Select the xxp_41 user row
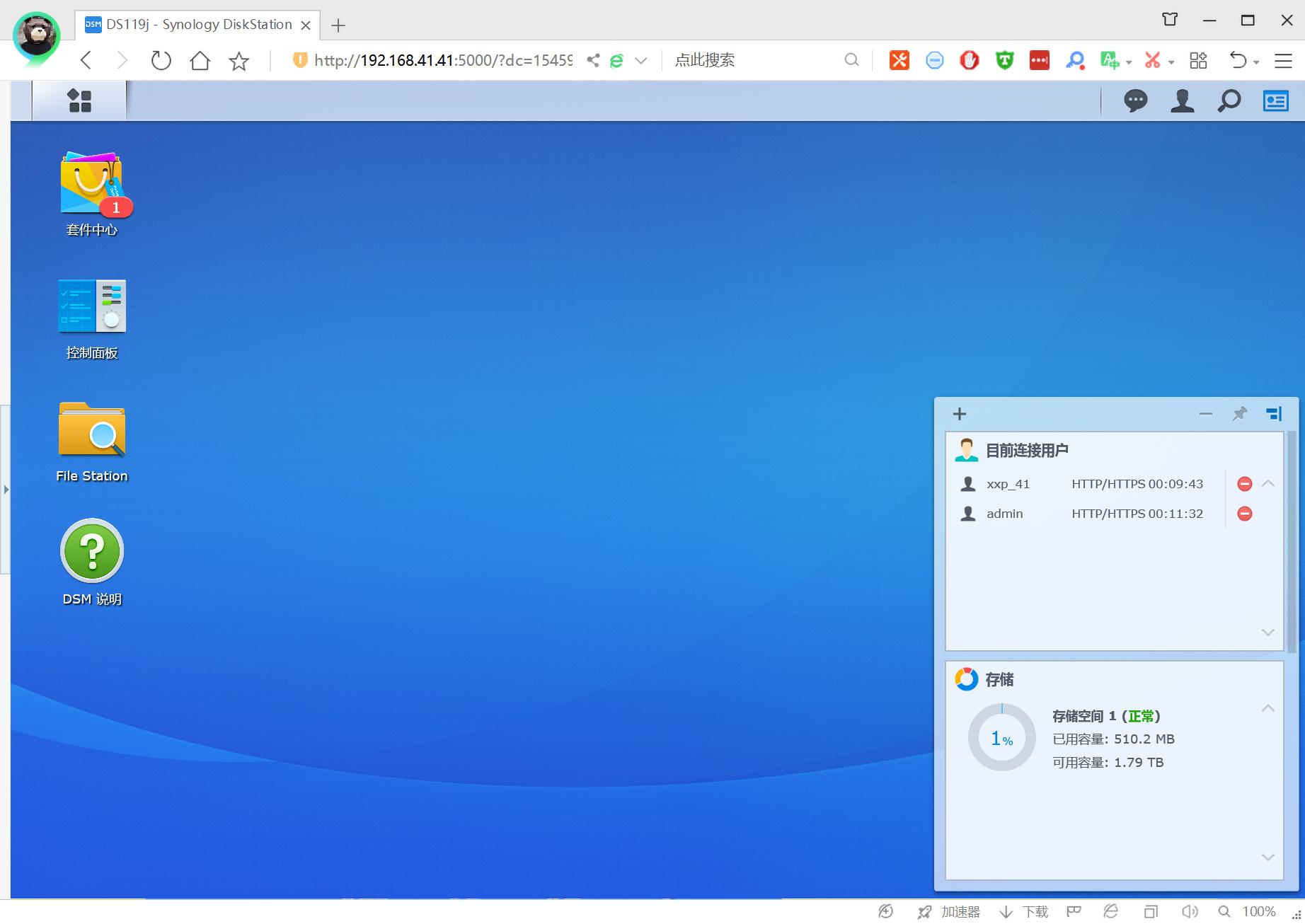This screenshot has width=1305, height=924. tap(1086, 484)
